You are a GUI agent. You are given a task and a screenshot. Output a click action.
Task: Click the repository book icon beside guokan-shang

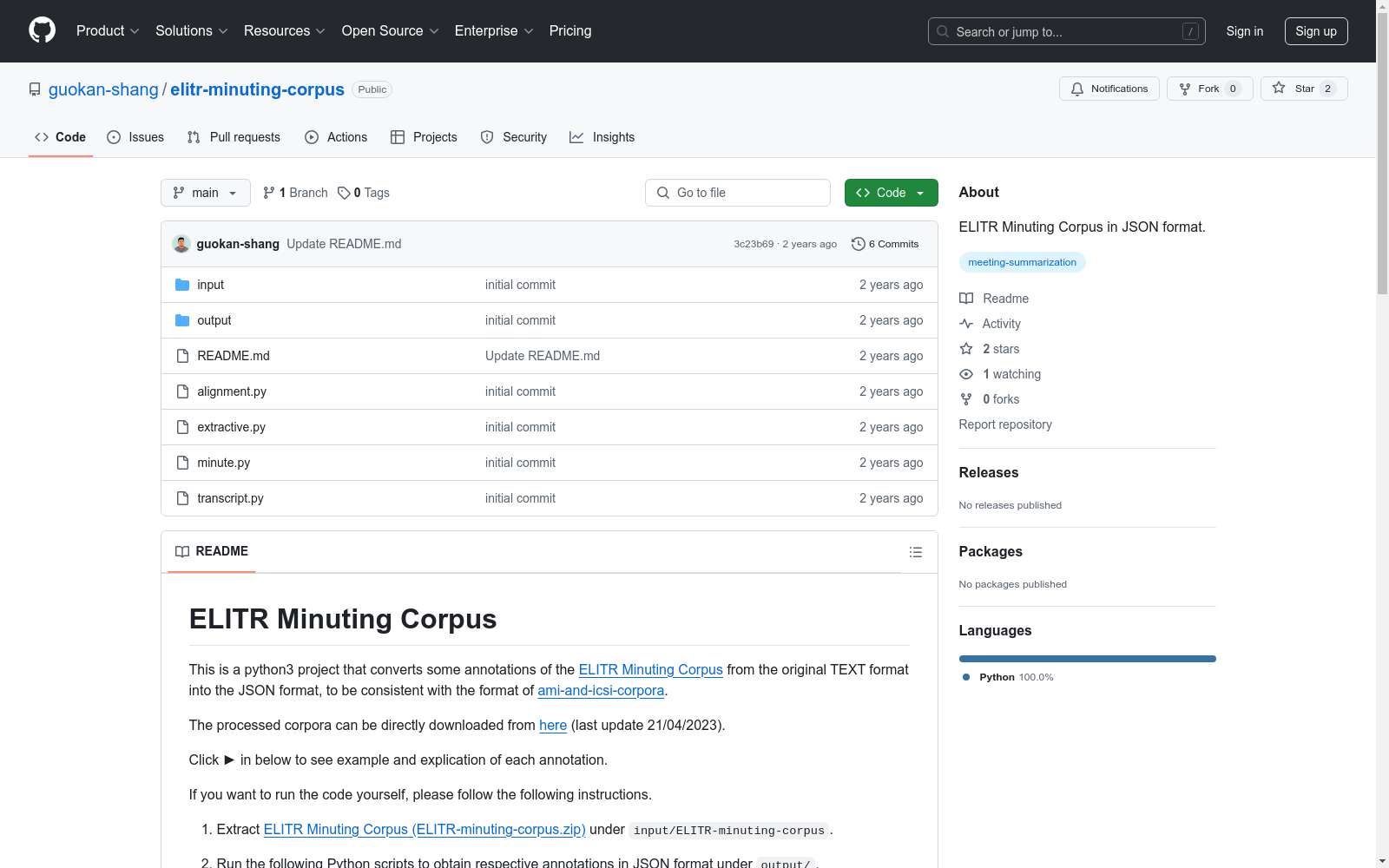pyautogui.click(x=35, y=89)
